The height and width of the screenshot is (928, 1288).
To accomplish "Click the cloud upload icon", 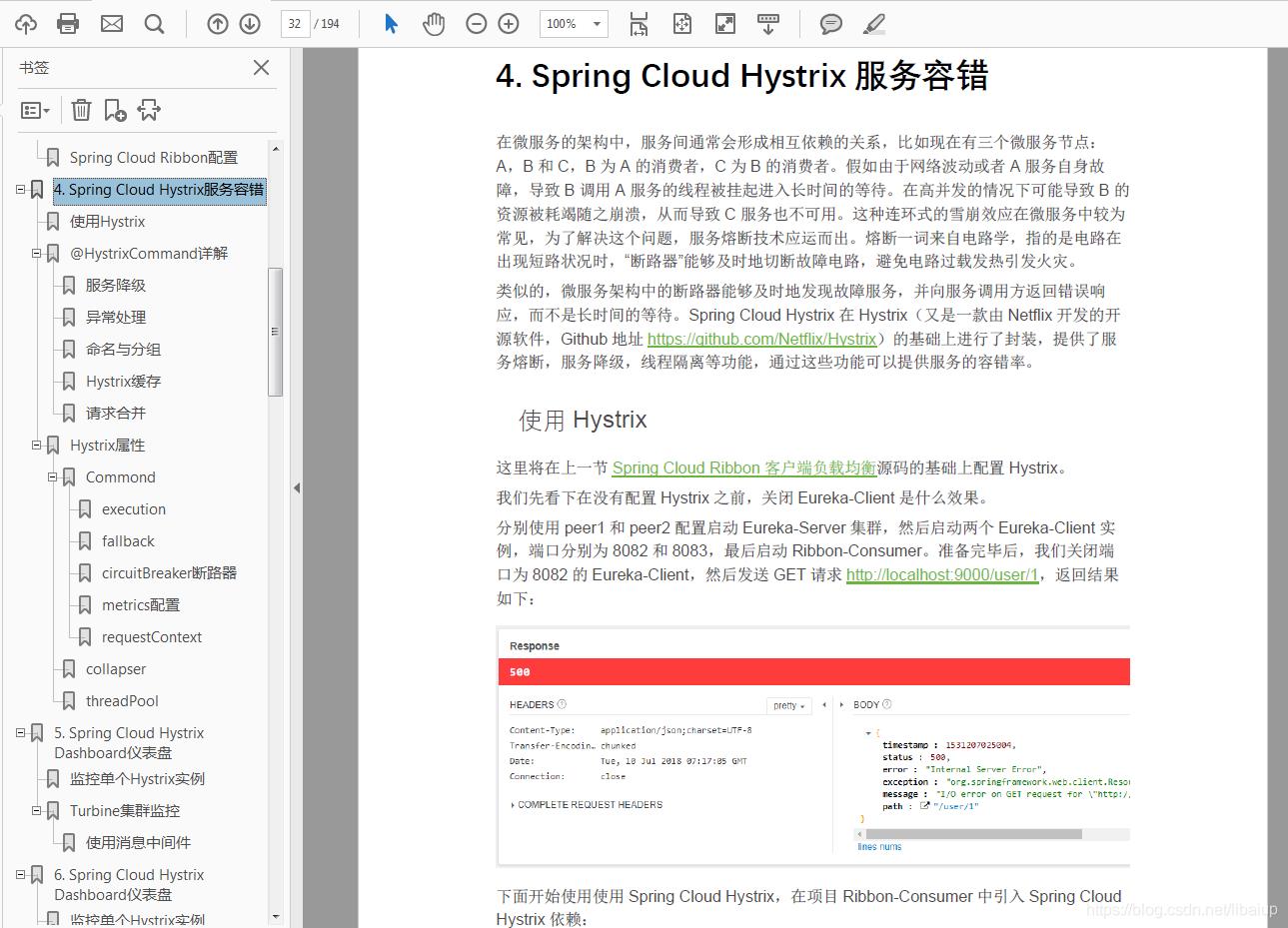I will (x=26, y=24).
